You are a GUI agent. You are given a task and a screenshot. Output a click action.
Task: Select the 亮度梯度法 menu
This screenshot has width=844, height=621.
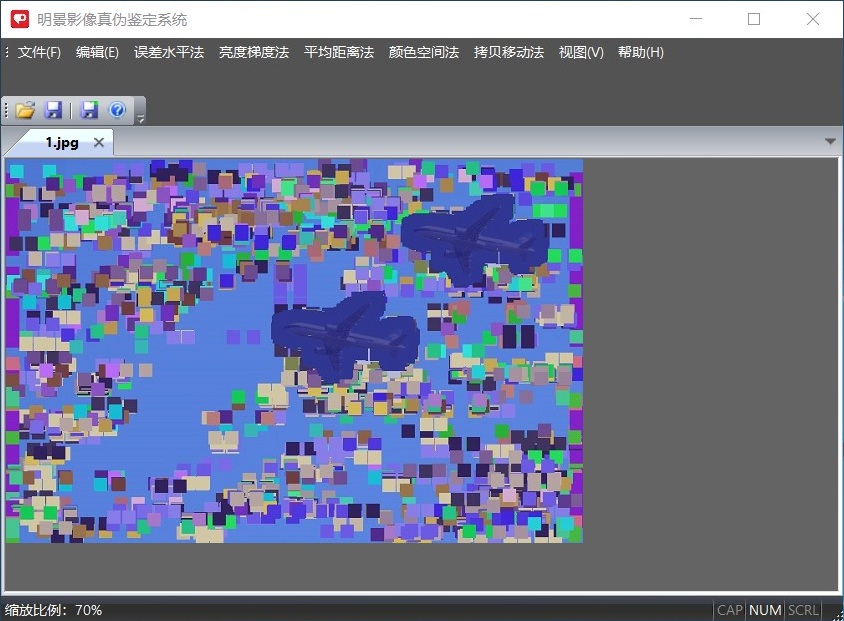tap(254, 52)
